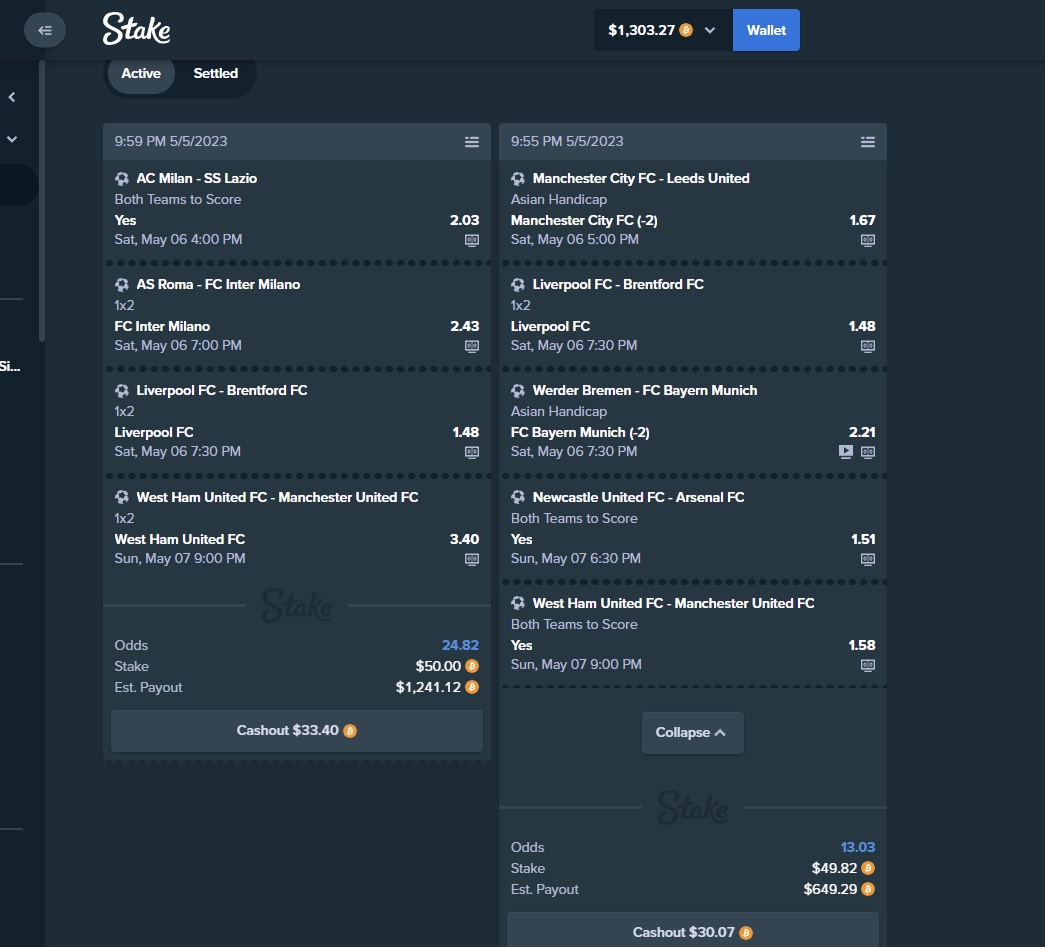Click the 13.03 total odds value
The width and height of the screenshot is (1045, 947).
(858, 847)
